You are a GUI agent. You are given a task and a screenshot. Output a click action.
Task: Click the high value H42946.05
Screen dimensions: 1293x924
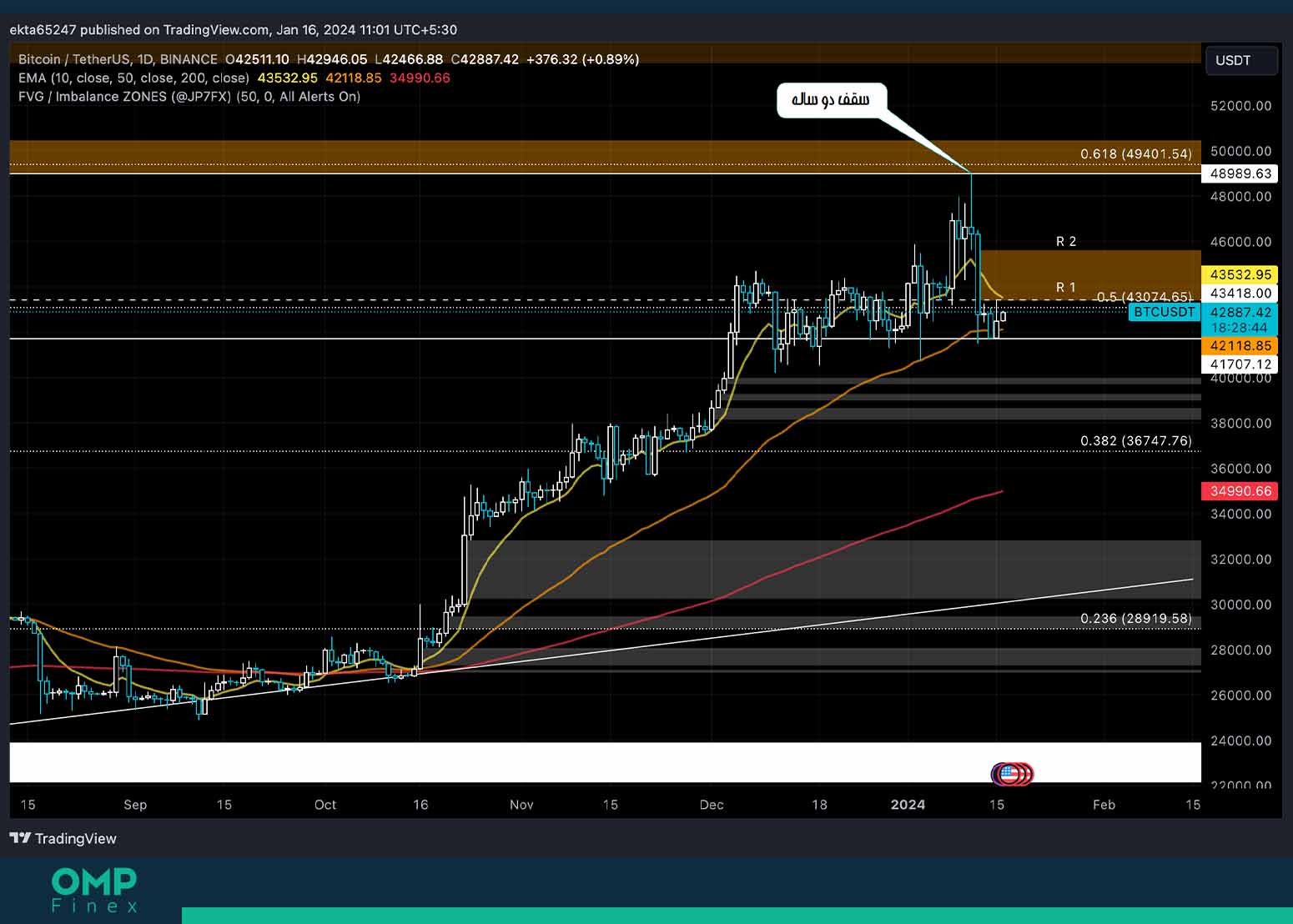[332, 59]
